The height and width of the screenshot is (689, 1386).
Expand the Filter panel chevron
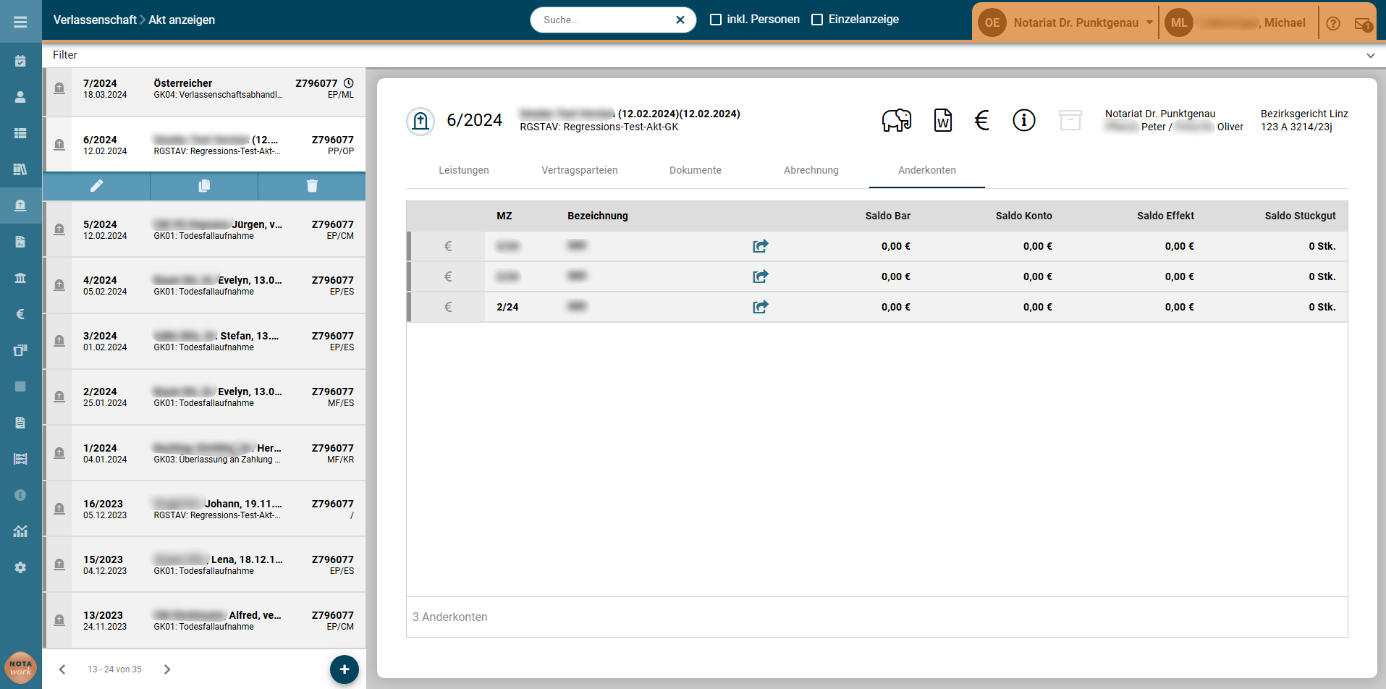pyautogui.click(x=1370, y=56)
